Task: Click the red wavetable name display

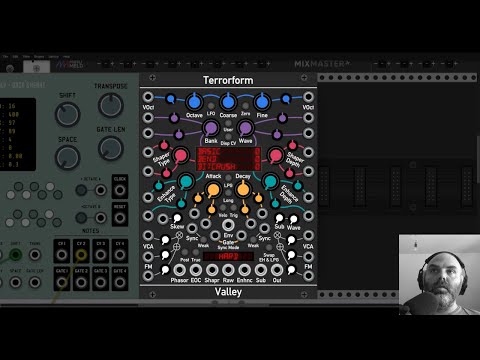Action: (228, 159)
